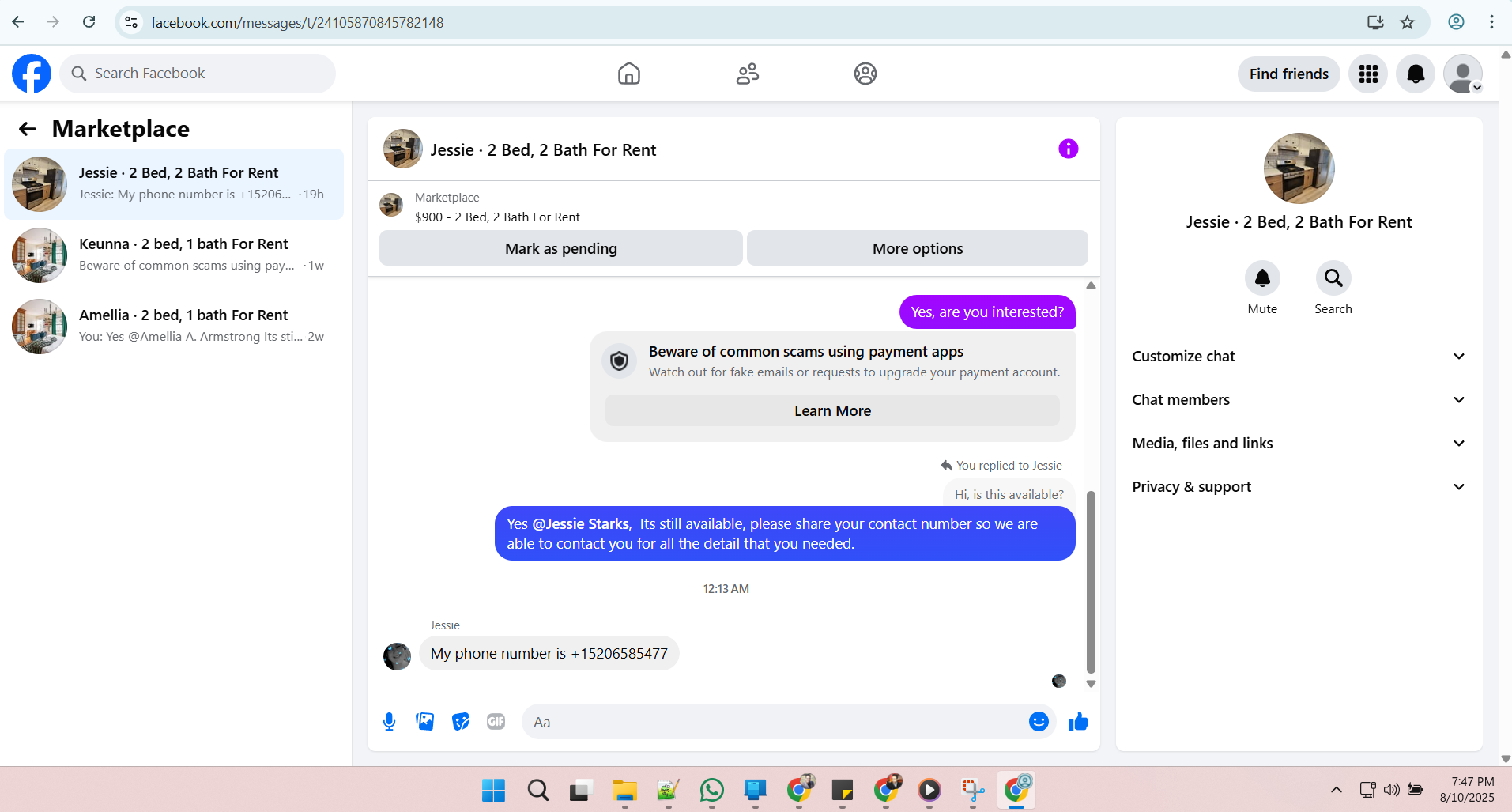Attach a photo with the image icon
Image resolution: width=1512 pixels, height=812 pixels.
pyautogui.click(x=425, y=722)
